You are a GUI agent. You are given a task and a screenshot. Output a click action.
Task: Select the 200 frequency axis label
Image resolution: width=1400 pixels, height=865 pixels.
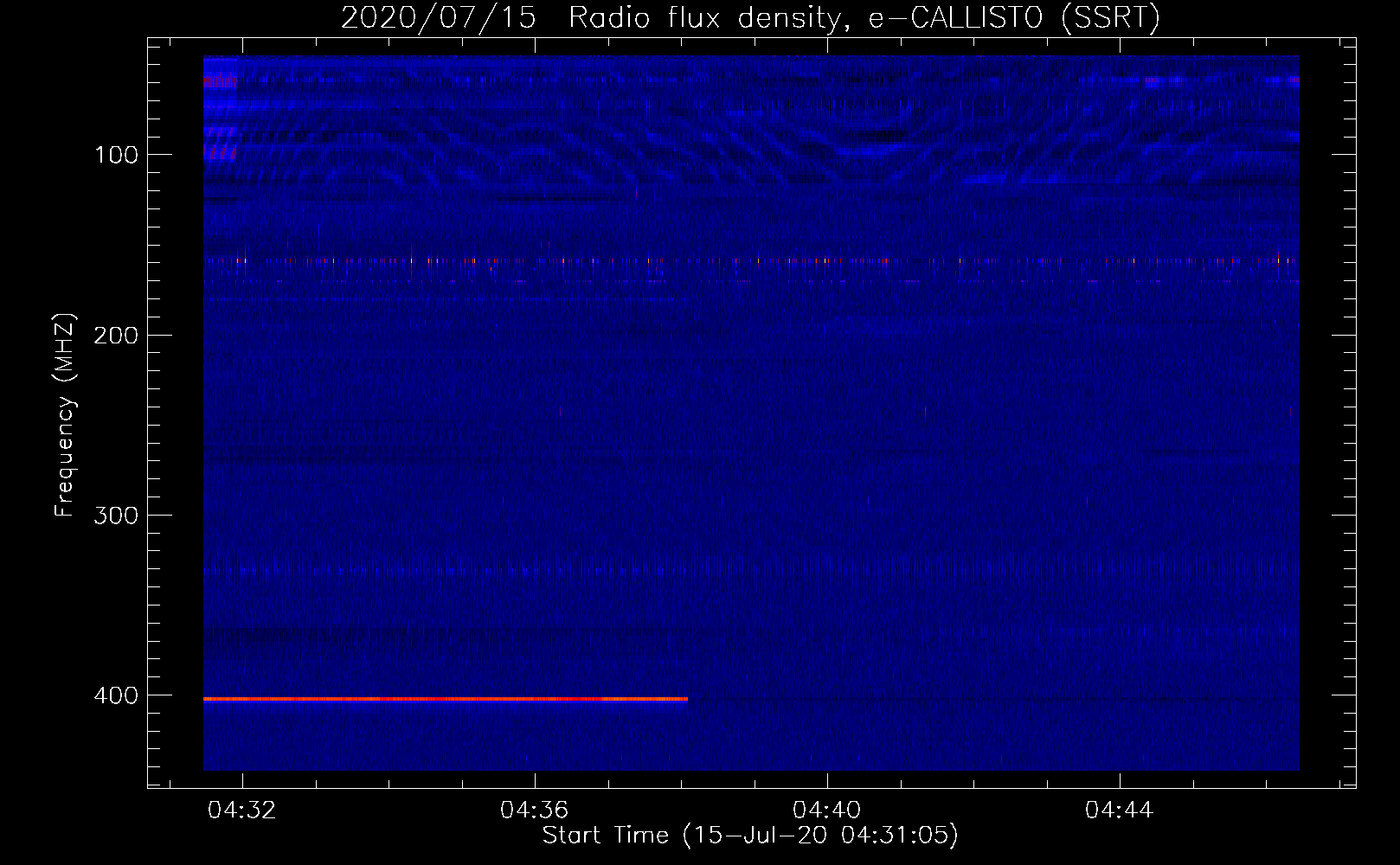(x=116, y=336)
